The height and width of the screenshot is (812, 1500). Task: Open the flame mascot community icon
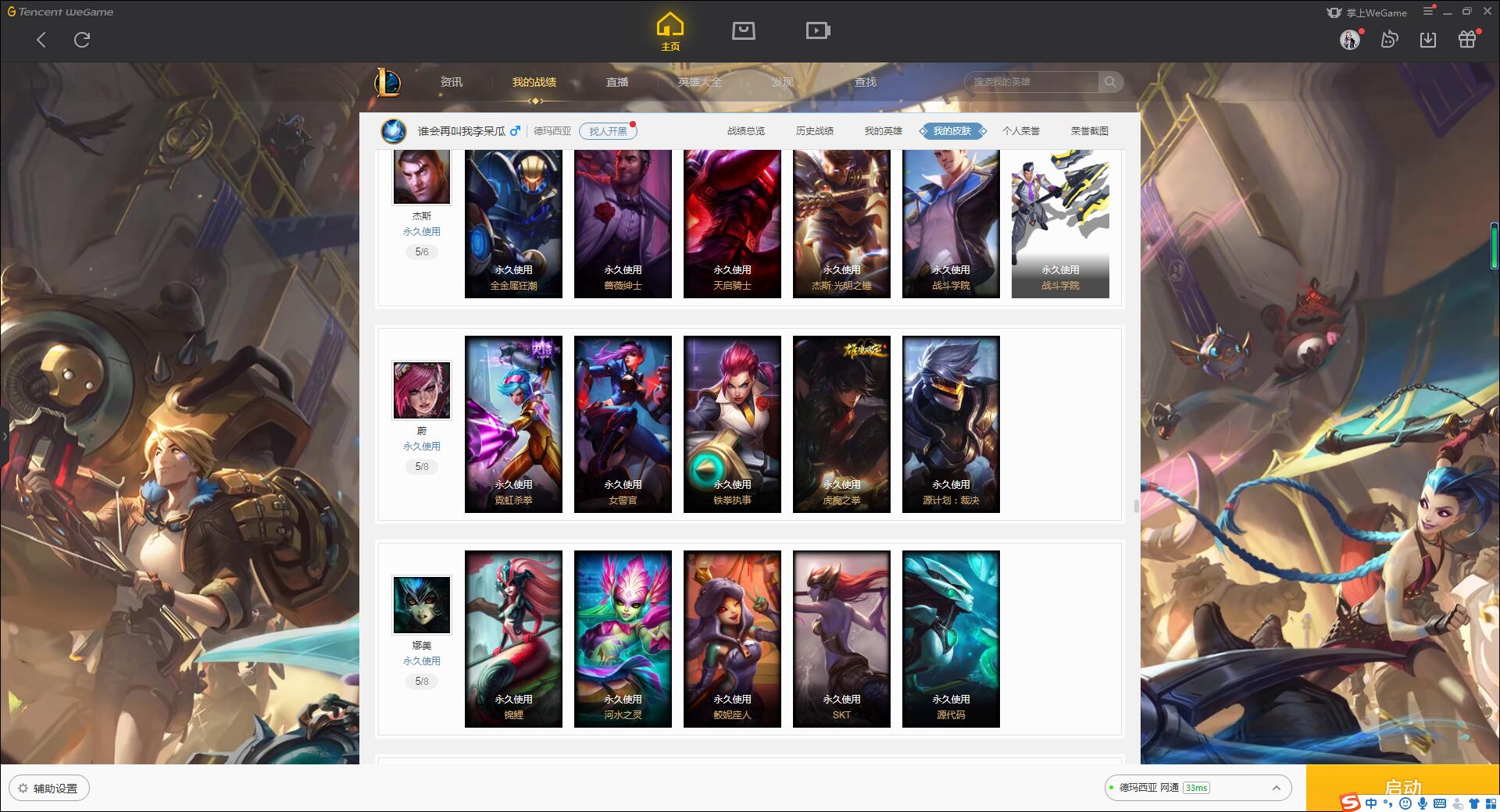(1389, 39)
